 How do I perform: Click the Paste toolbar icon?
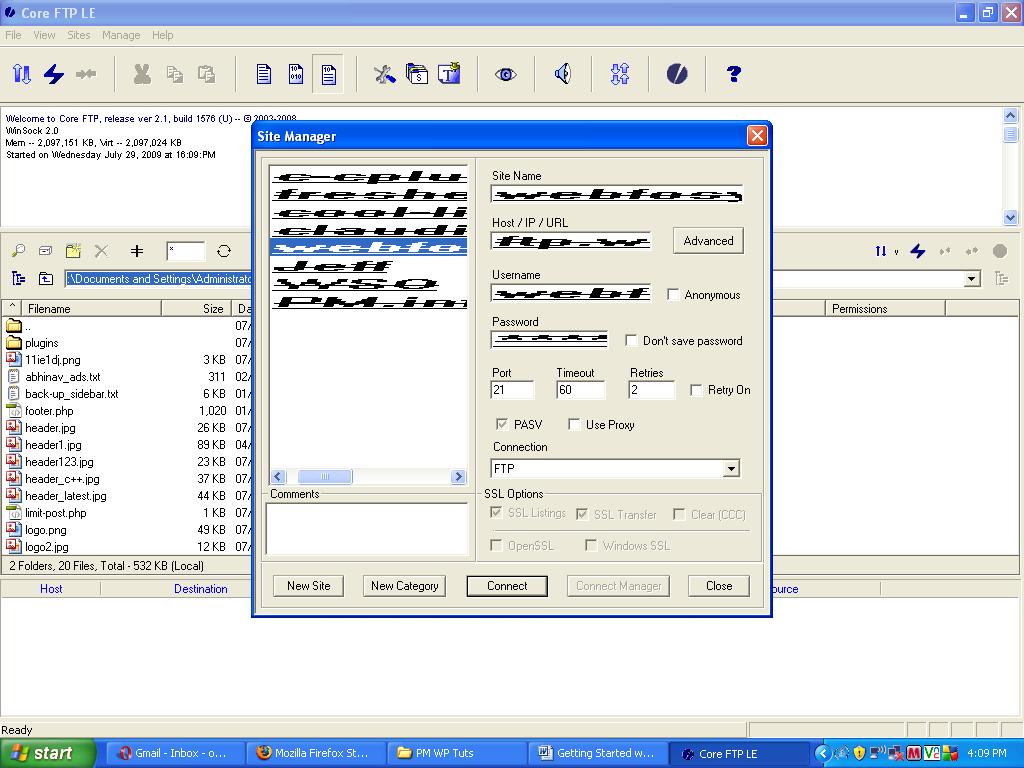[x=206, y=74]
